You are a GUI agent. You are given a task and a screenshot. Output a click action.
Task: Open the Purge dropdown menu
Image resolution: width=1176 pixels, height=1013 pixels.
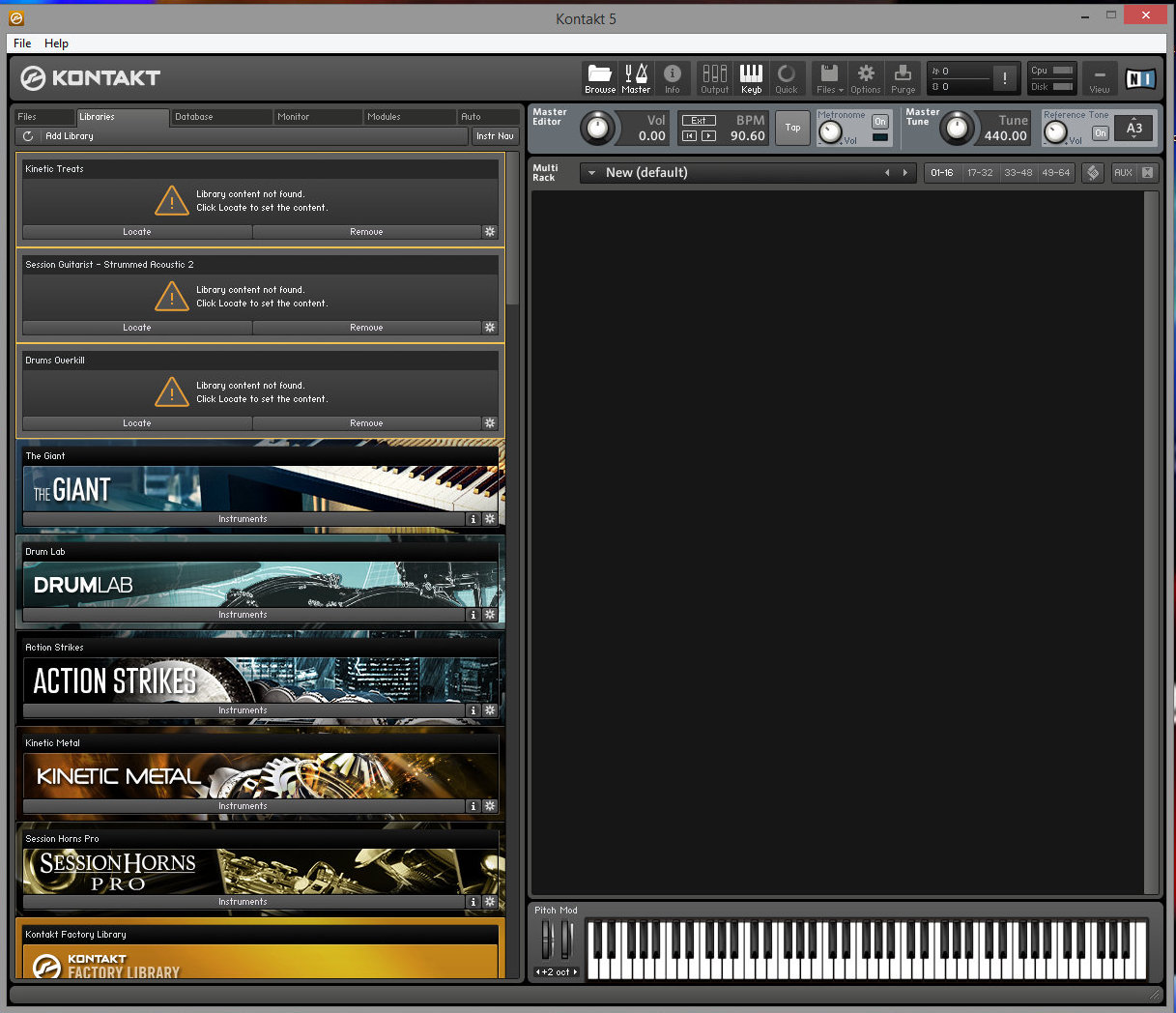904,77
